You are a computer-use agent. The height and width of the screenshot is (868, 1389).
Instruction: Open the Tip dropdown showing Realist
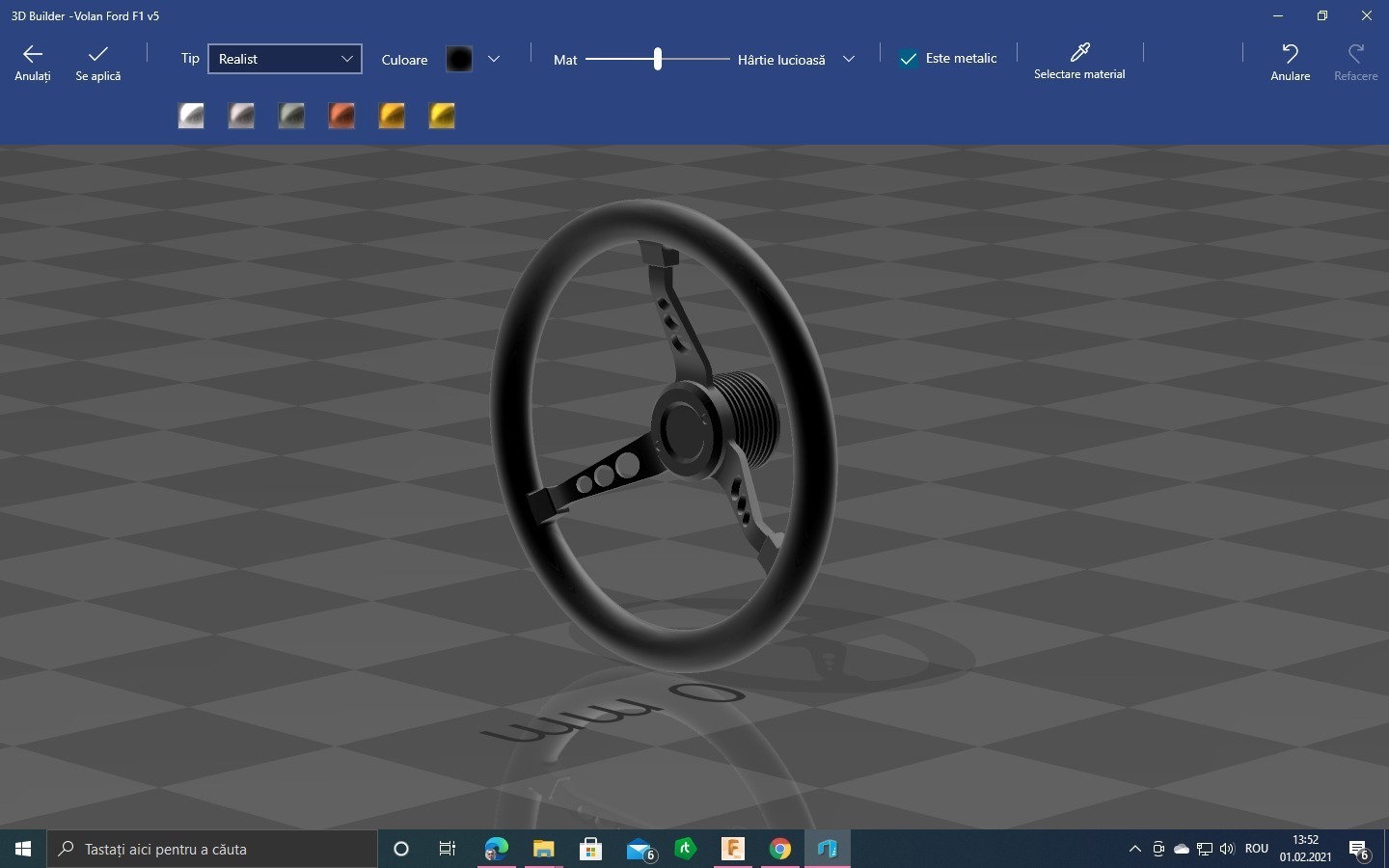click(x=285, y=59)
